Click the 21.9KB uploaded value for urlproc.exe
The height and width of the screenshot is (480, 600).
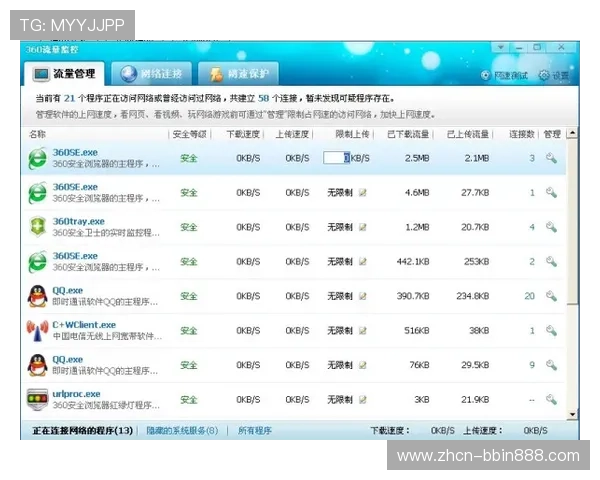[x=475, y=399]
